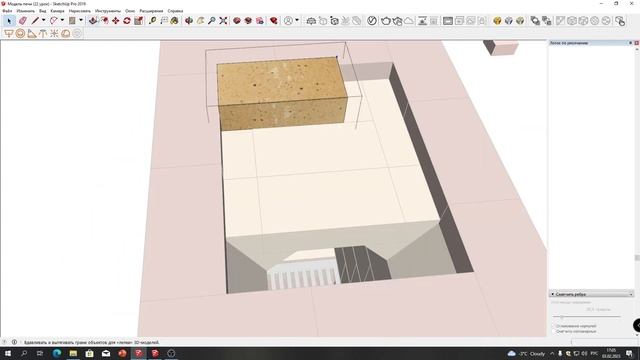Image resolution: width=640 pixels, height=360 pixels.
Task: Open Windows taskbar search
Action: 24,353
